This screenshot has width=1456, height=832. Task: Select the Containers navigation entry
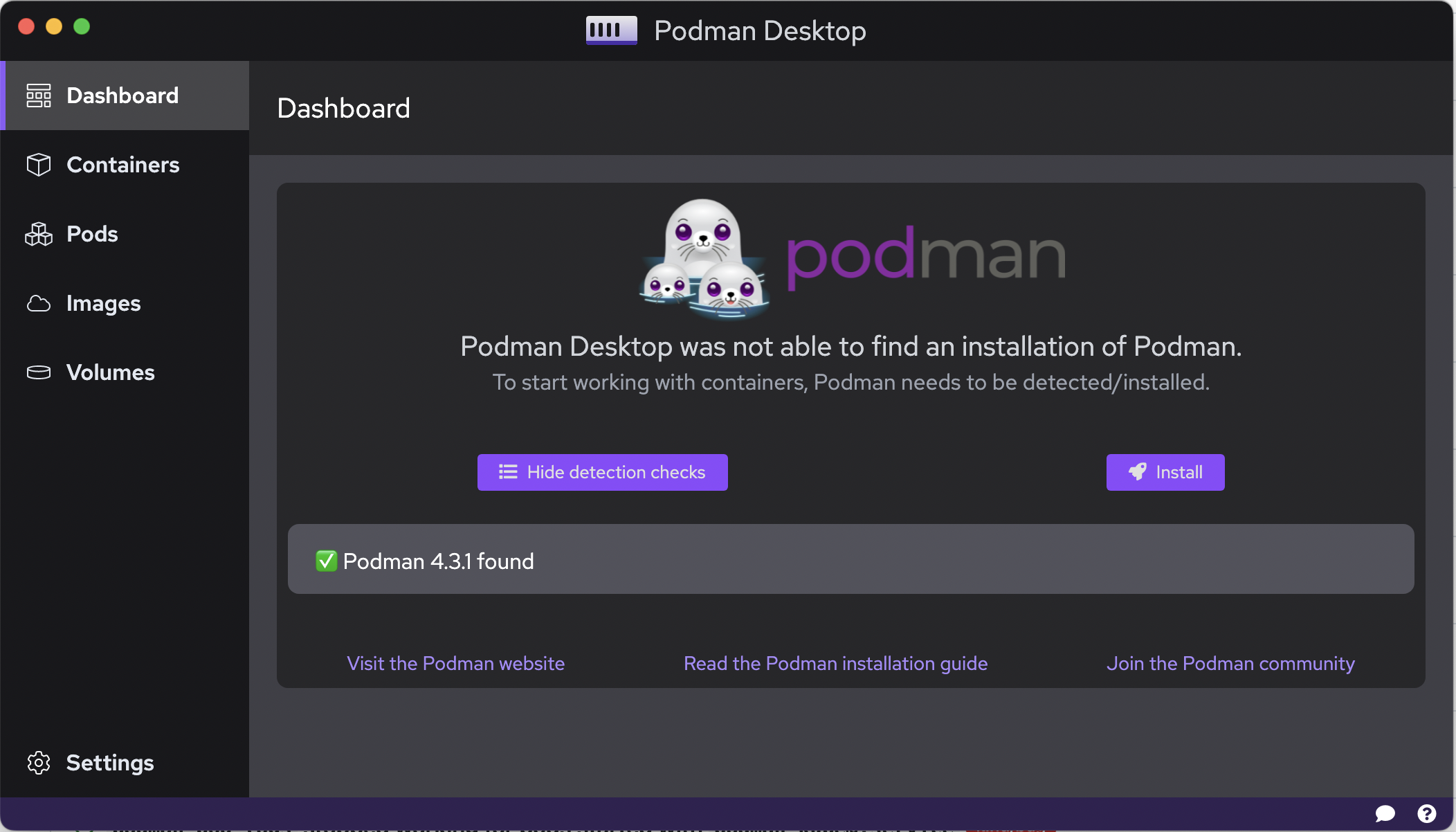[x=123, y=165]
